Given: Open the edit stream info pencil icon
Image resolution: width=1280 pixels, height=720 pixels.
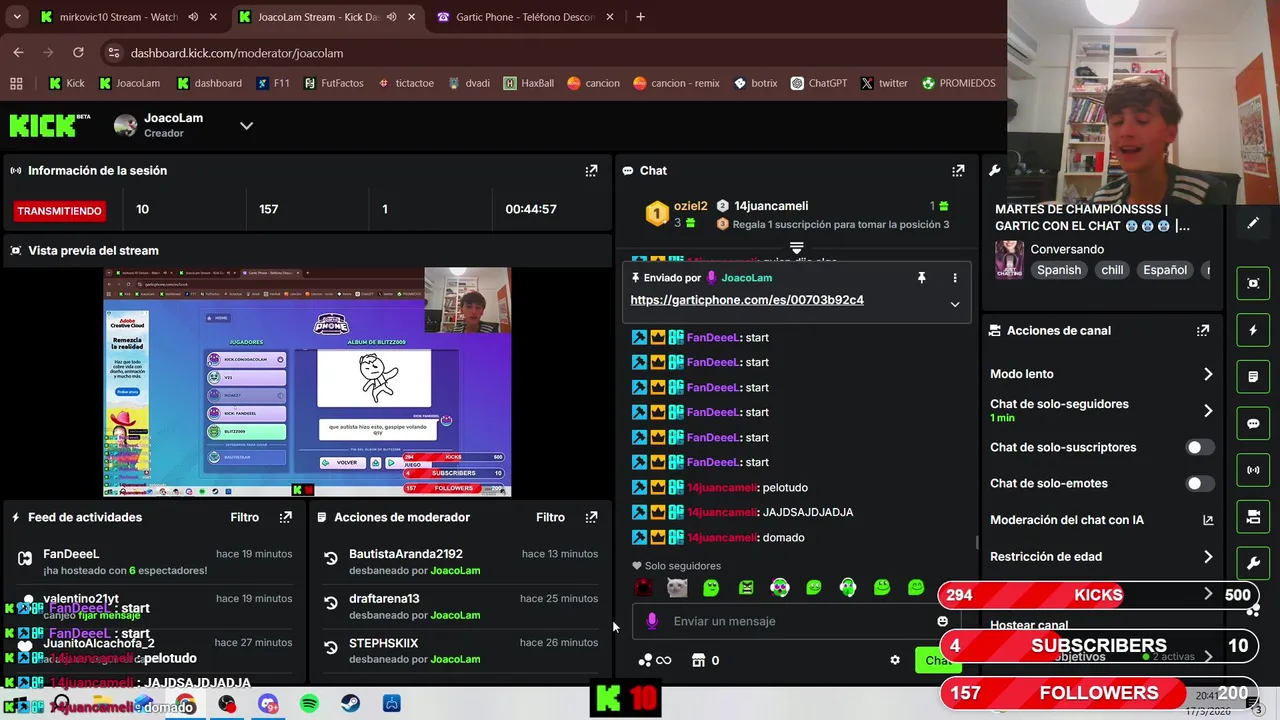Looking at the screenshot, I should [1253, 223].
